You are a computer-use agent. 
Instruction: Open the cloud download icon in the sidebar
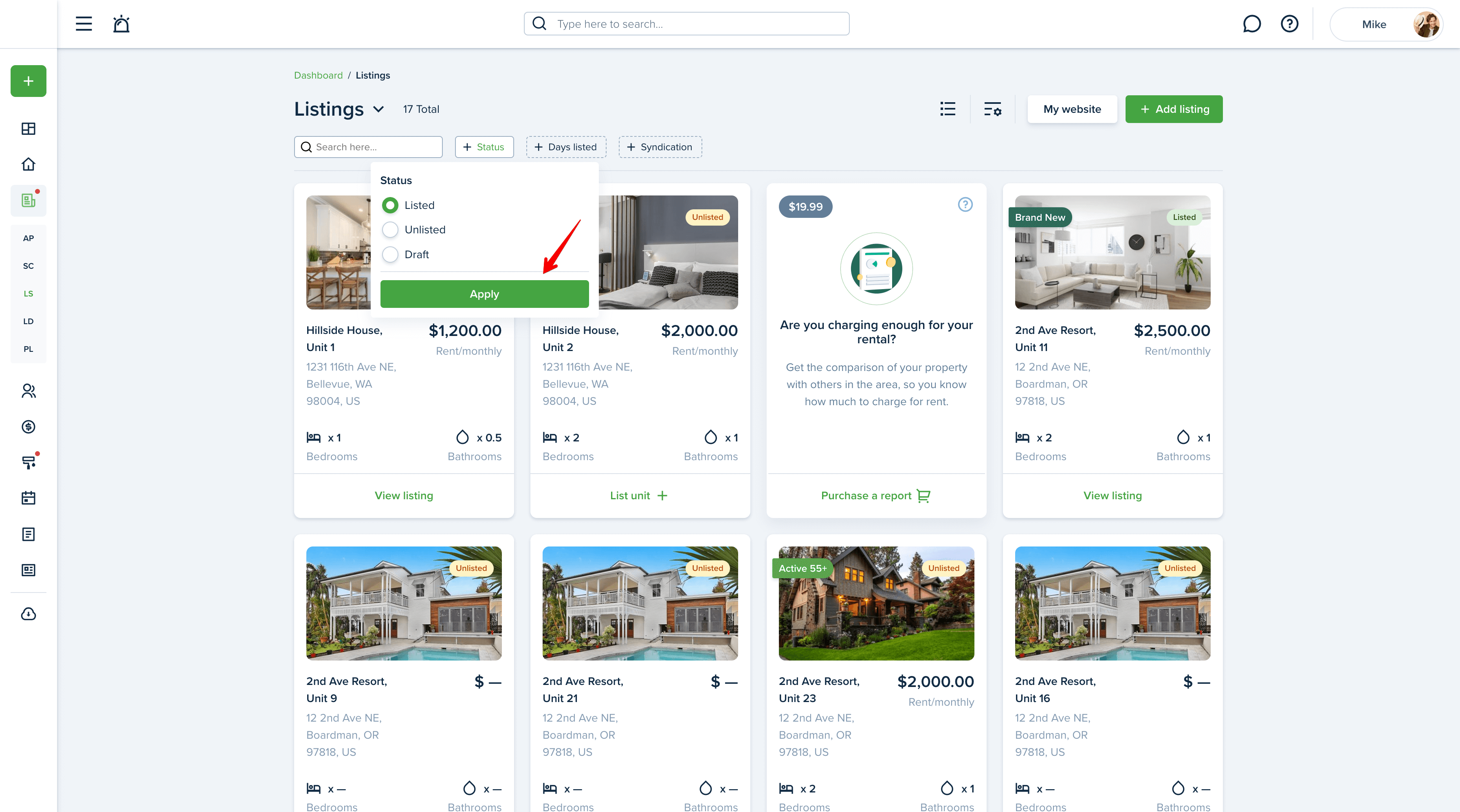(x=29, y=614)
